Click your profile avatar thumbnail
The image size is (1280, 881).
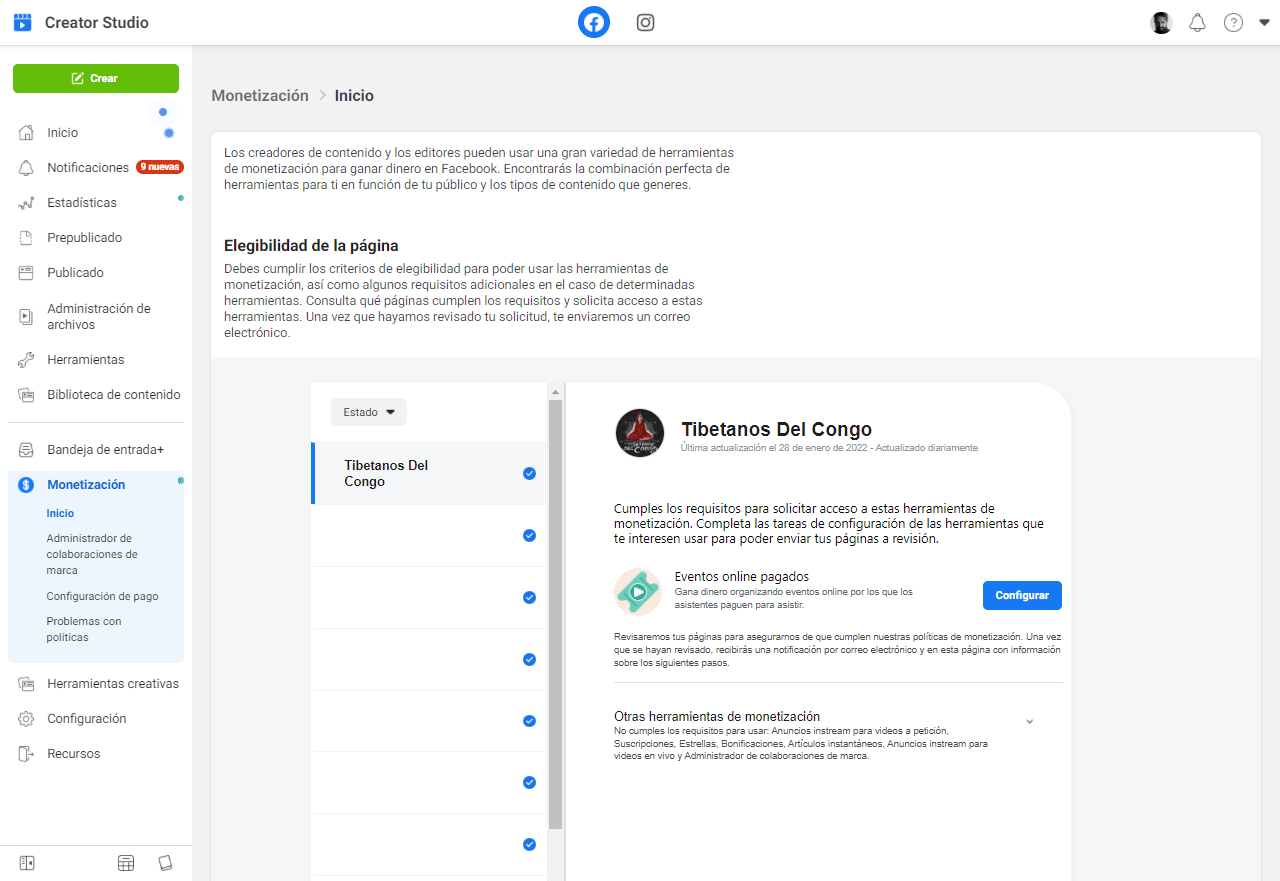pos(1160,22)
